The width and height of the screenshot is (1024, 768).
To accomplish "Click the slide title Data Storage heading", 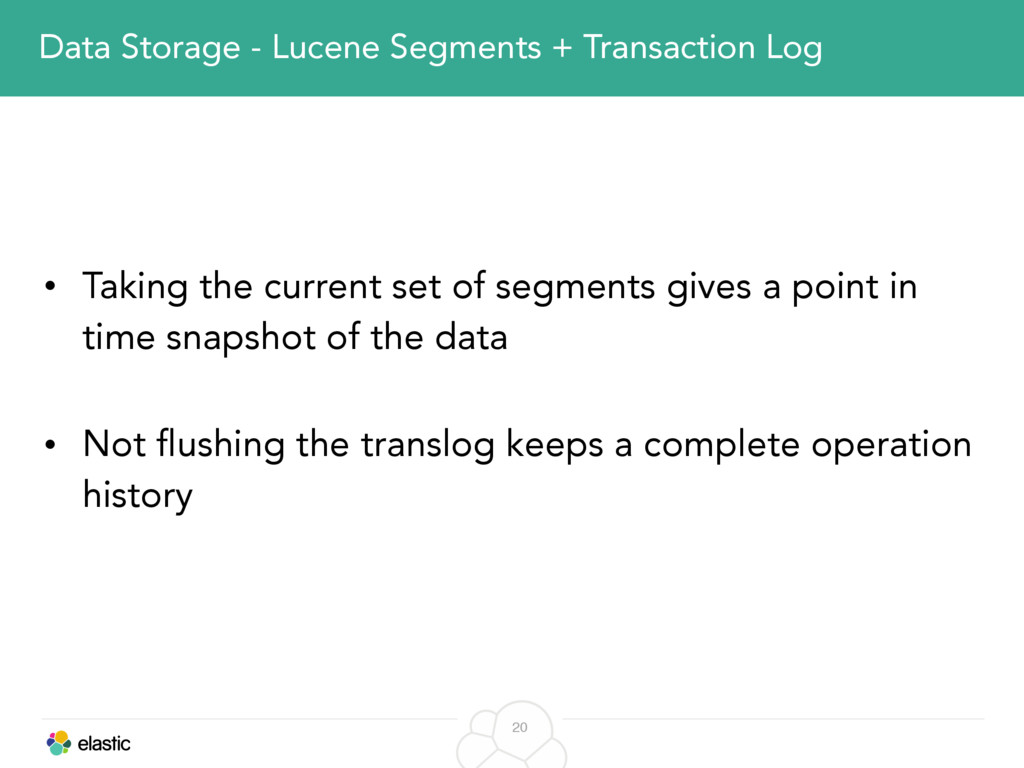I will (x=430, y=48).
